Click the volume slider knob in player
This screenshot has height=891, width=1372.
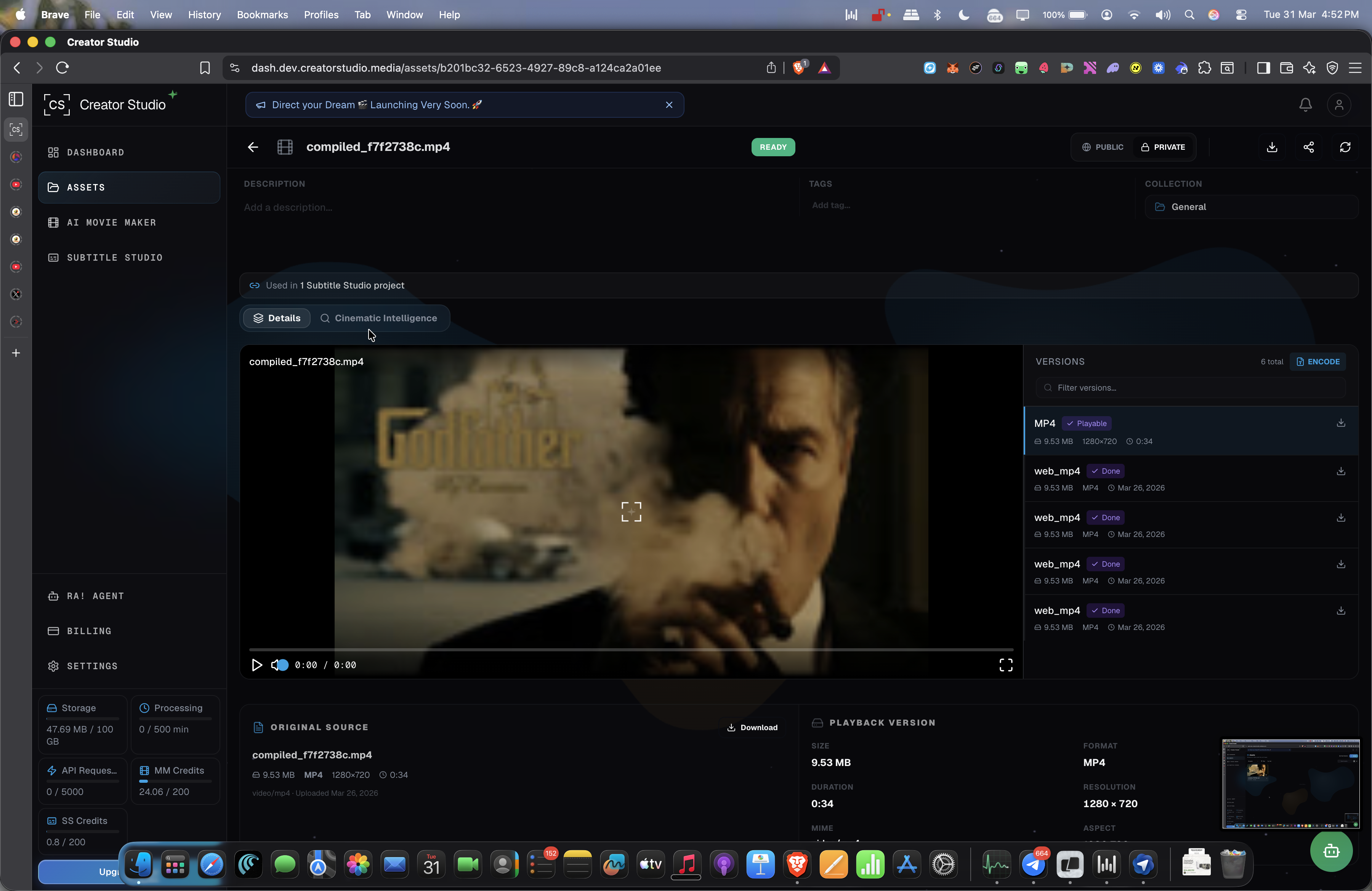click(283, 665)
